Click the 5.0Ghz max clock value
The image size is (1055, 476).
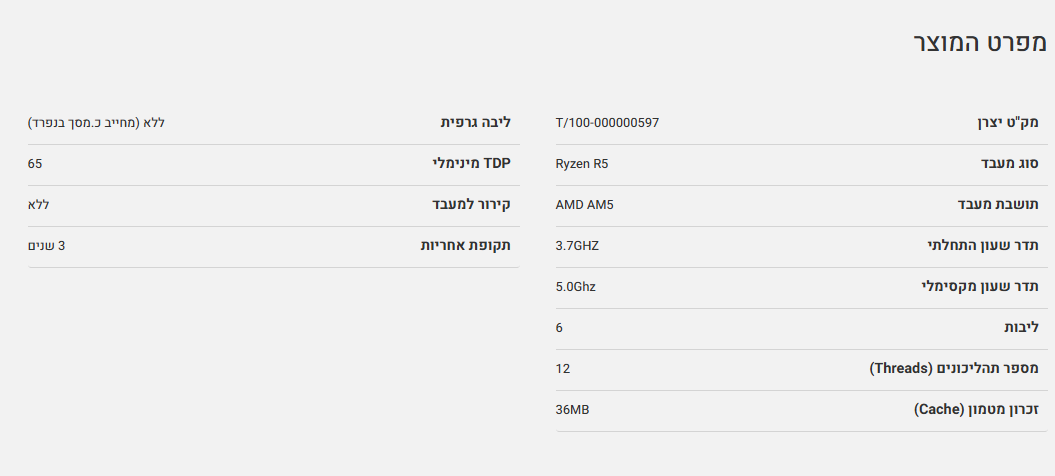click(575, 287)
